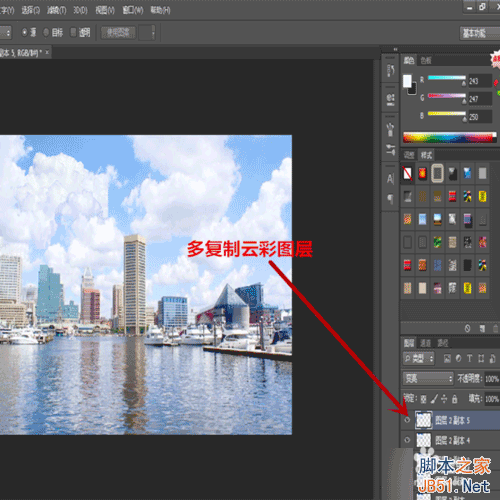Click the G channel slider
Screen dimensions: 500x500
pyautogui.click(x=447, y=97)
